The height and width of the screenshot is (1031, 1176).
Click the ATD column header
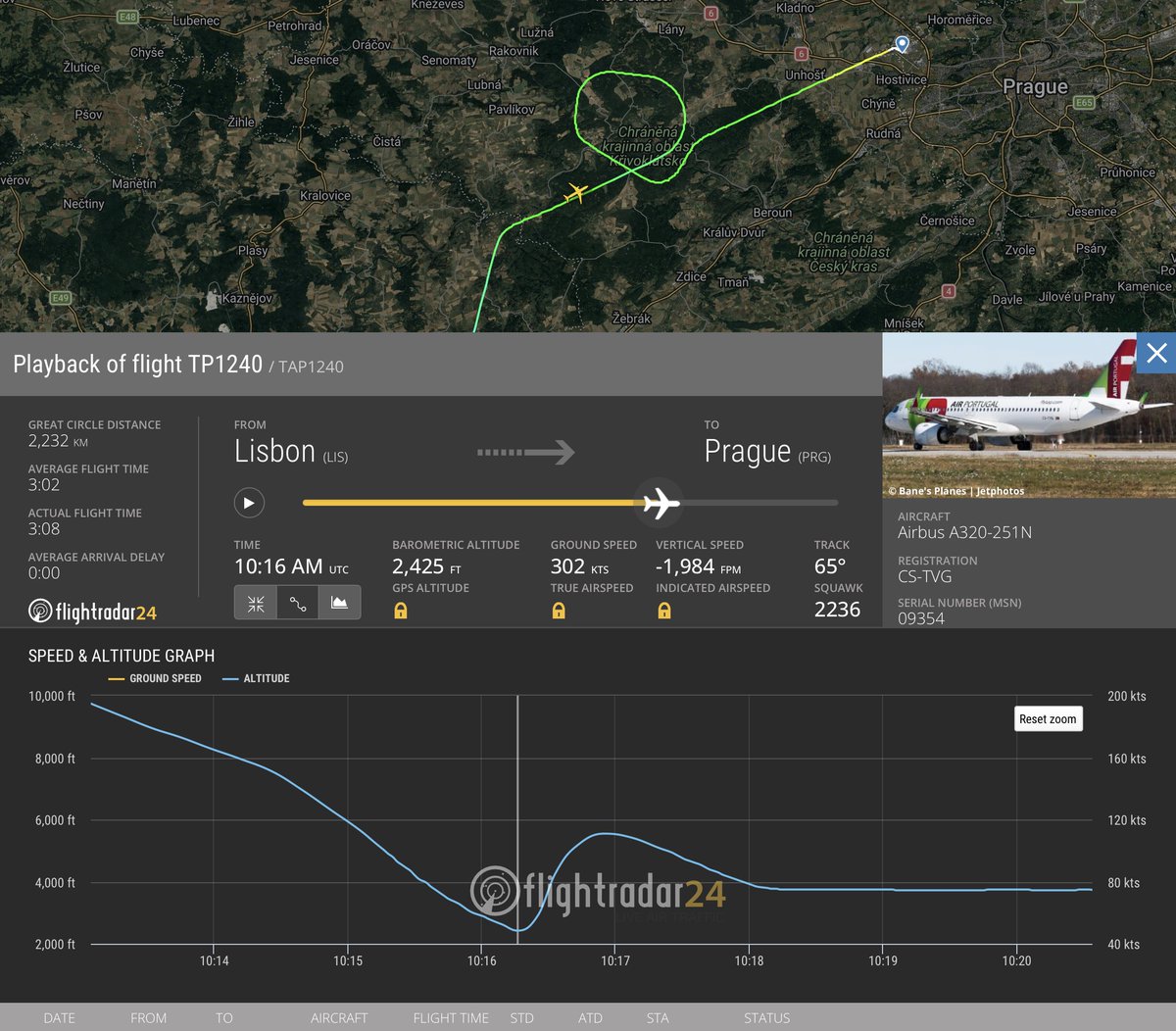pyautogui.click(x=590, y=1018)
